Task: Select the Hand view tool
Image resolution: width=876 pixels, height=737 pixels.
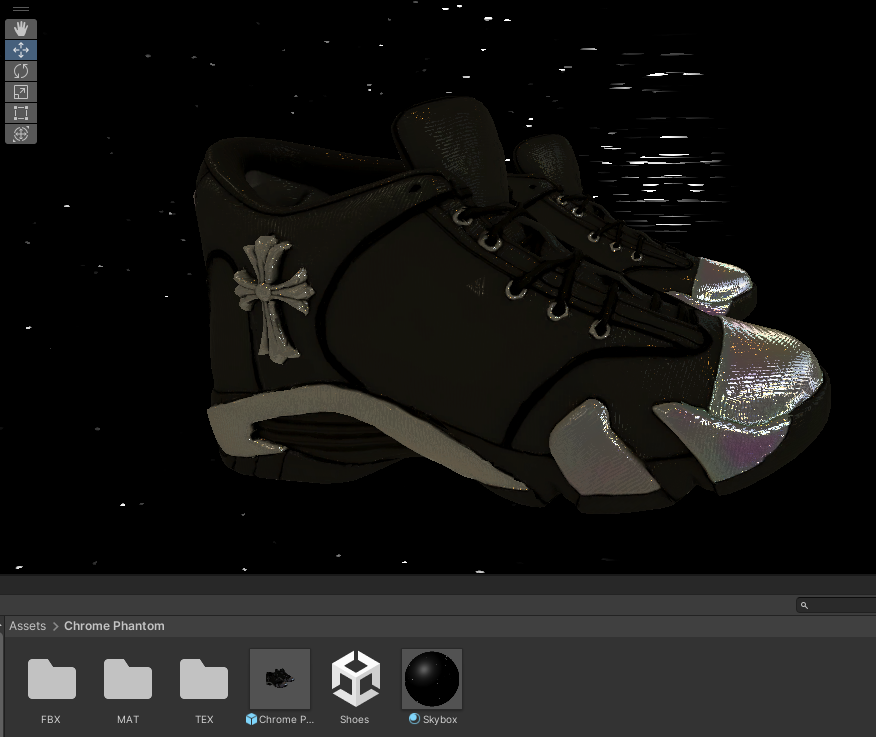Action: (21, 28)
